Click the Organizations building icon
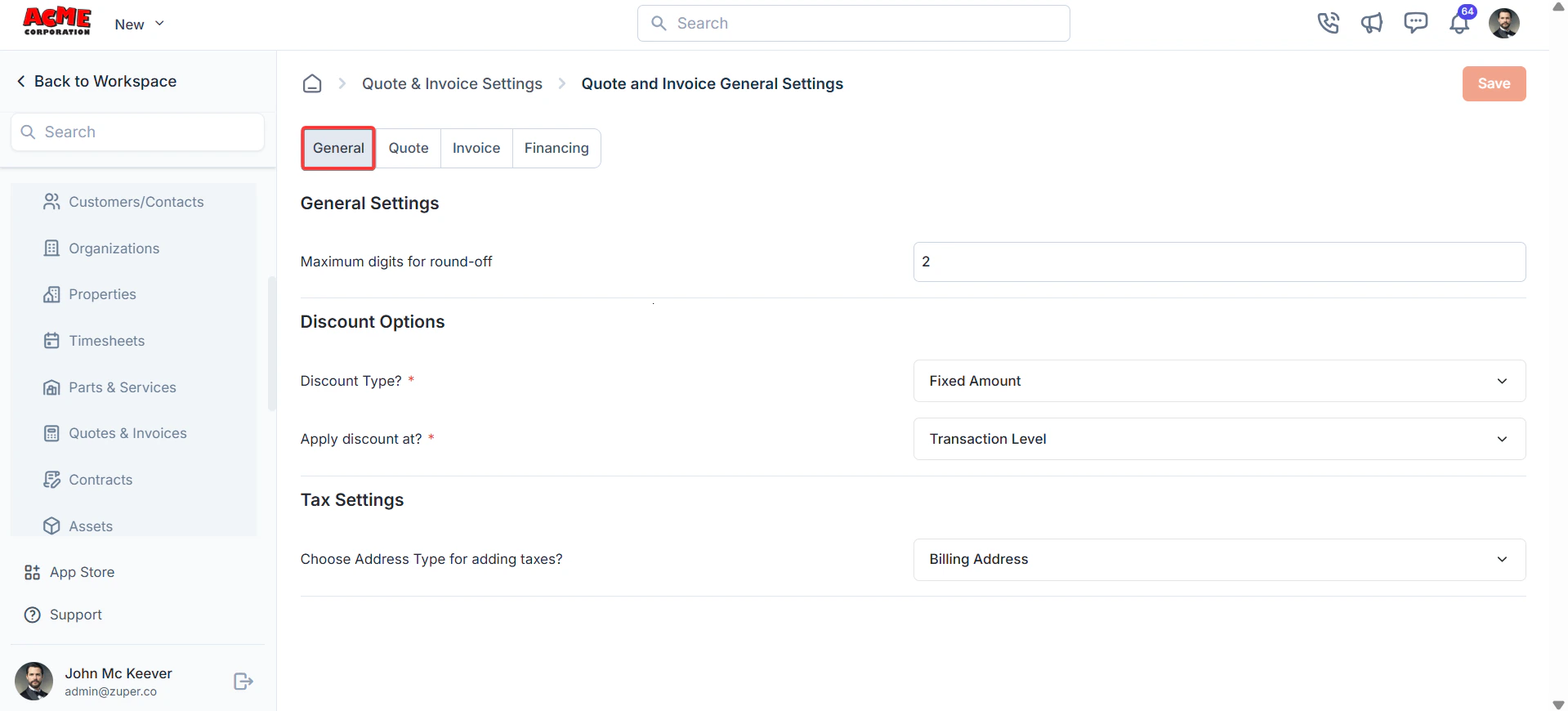 click(51, 248)
